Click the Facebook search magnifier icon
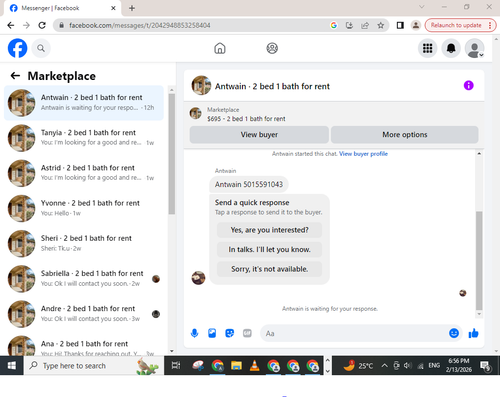This screenshot has width=500, height=397. click(x=41, y=48)
